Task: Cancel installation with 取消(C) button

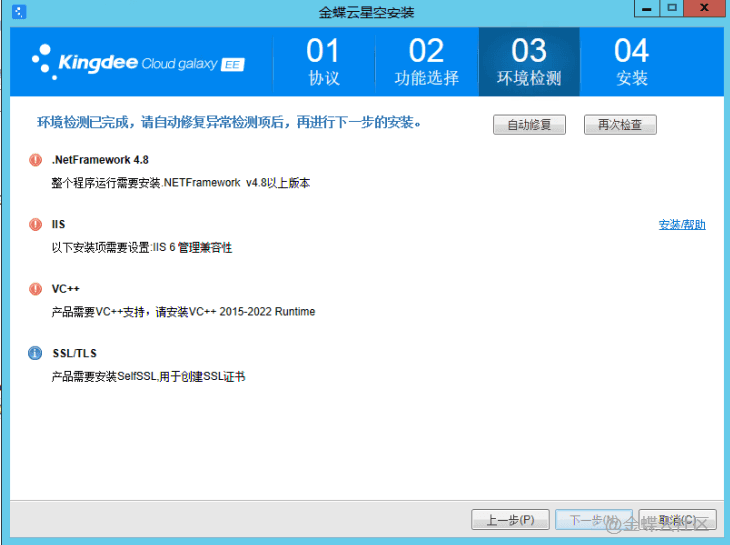Action: (x=677, y=519)
